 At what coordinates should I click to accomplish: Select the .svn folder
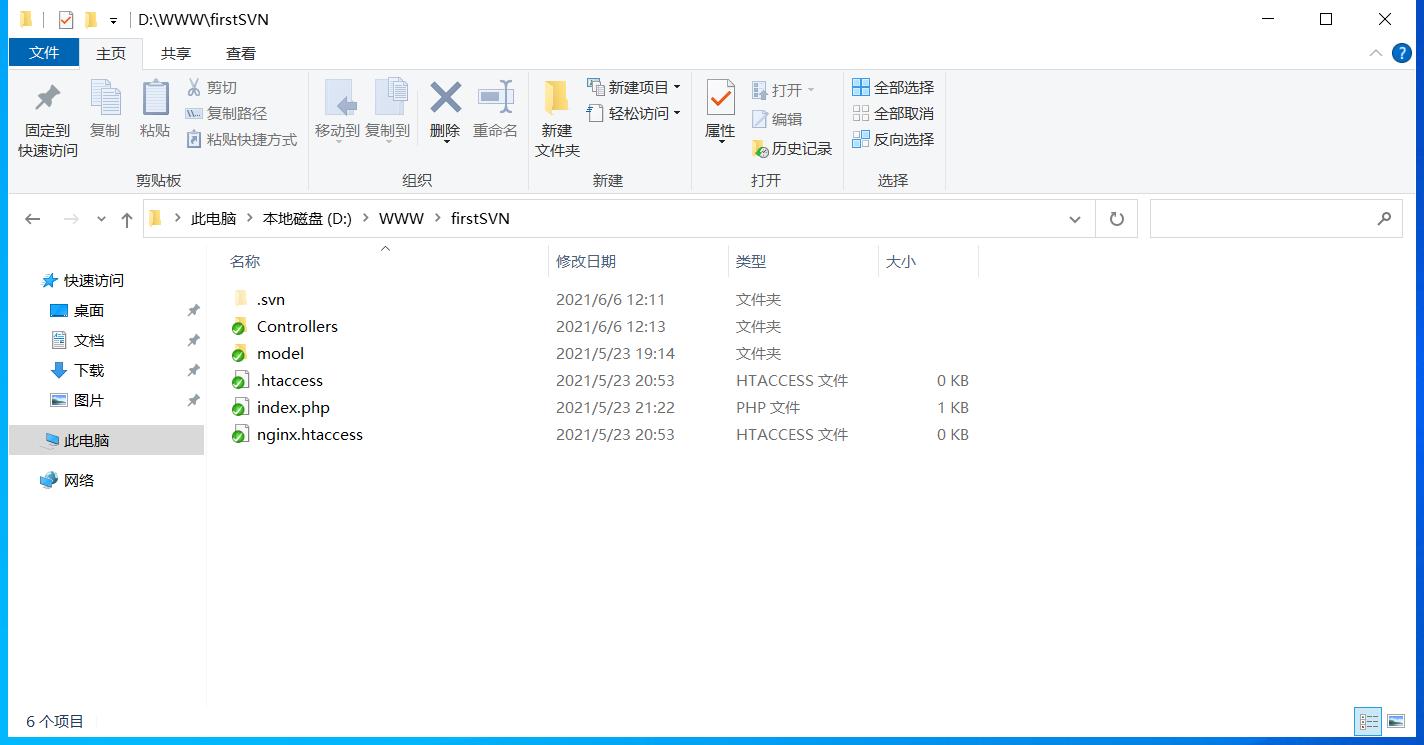click(271, 300)
